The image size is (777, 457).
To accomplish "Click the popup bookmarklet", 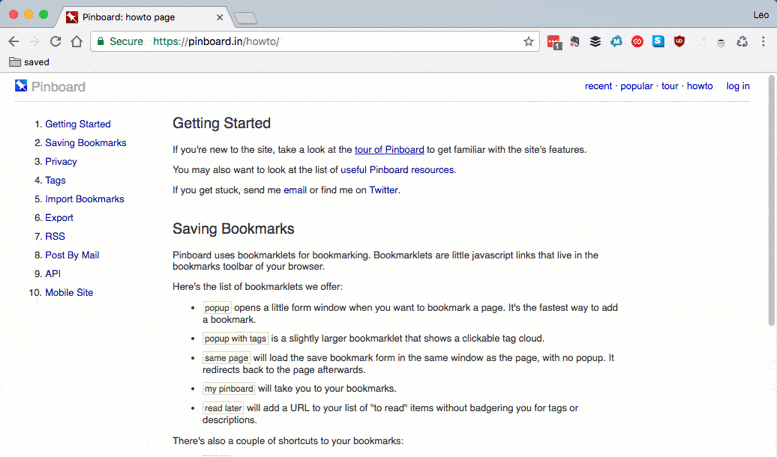I will [217, 308].
